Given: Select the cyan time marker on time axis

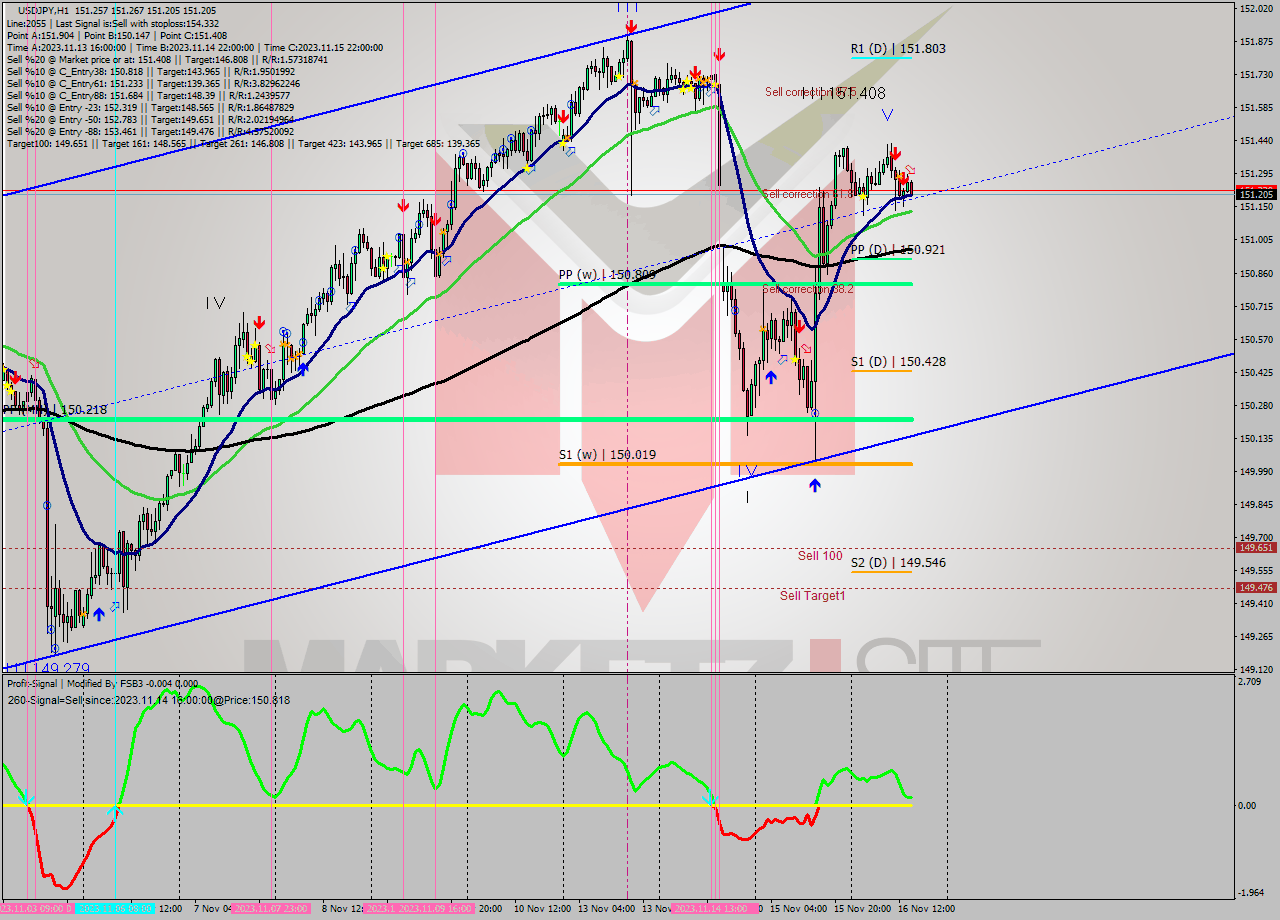Looking at the screenshot, I should (x=114, y=909).
